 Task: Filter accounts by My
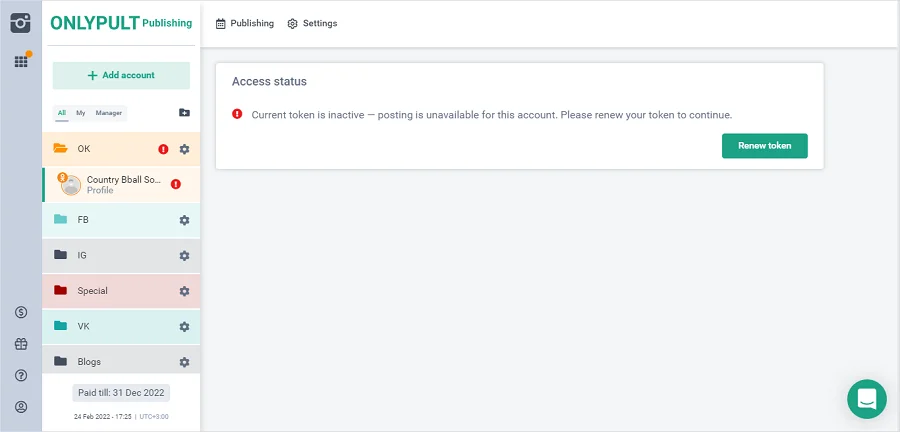coord(81,113)
